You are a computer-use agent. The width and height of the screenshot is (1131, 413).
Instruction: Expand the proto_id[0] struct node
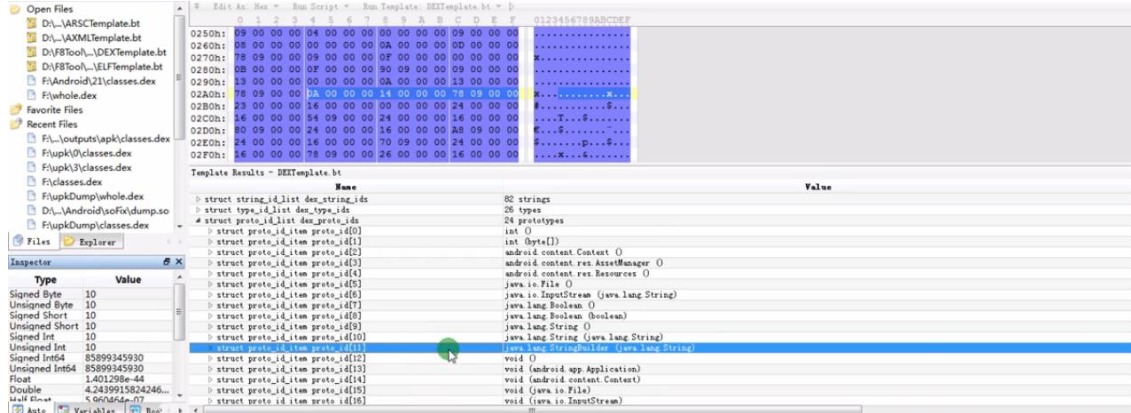pos(210,231)
